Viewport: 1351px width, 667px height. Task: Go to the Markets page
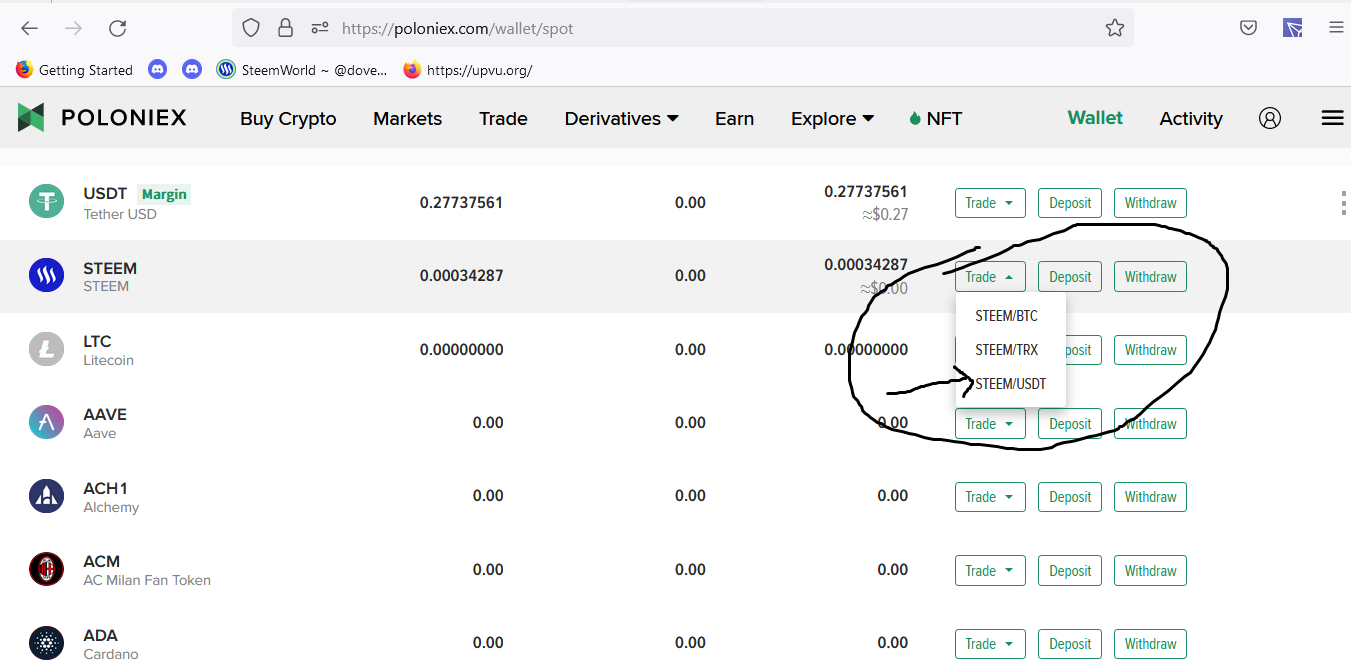point(407,118)
